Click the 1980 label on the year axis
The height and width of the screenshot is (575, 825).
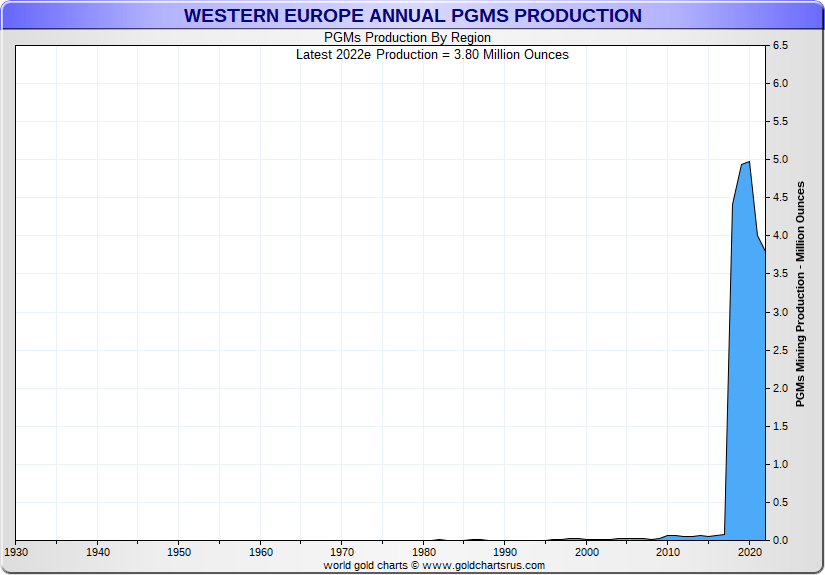[424, 551]
